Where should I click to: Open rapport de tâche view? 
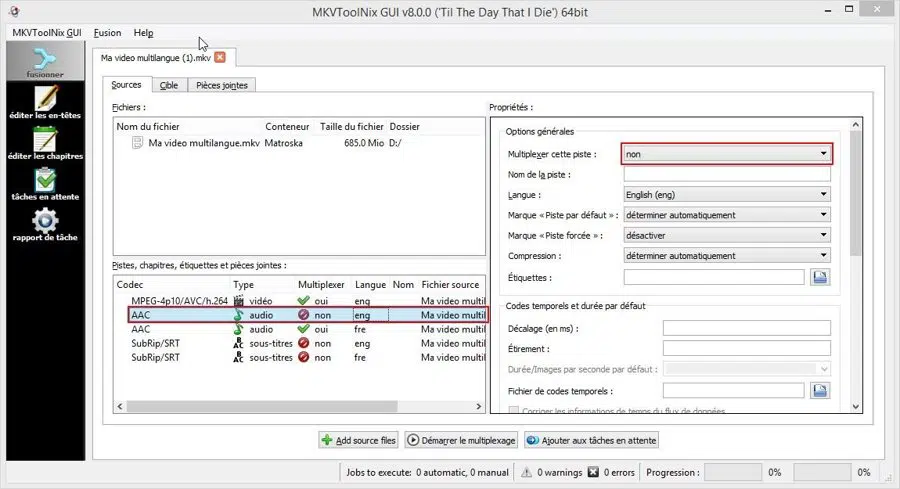[45, 224]
